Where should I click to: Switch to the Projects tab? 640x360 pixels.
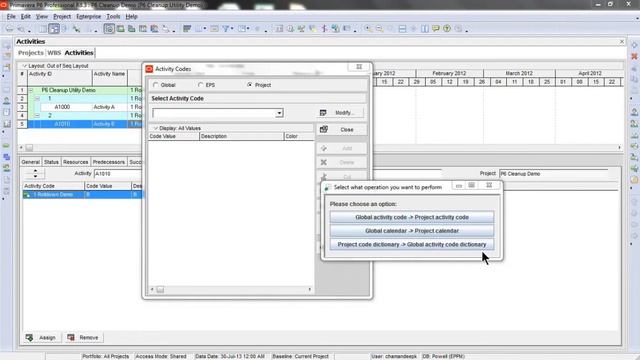pos(31,53)
